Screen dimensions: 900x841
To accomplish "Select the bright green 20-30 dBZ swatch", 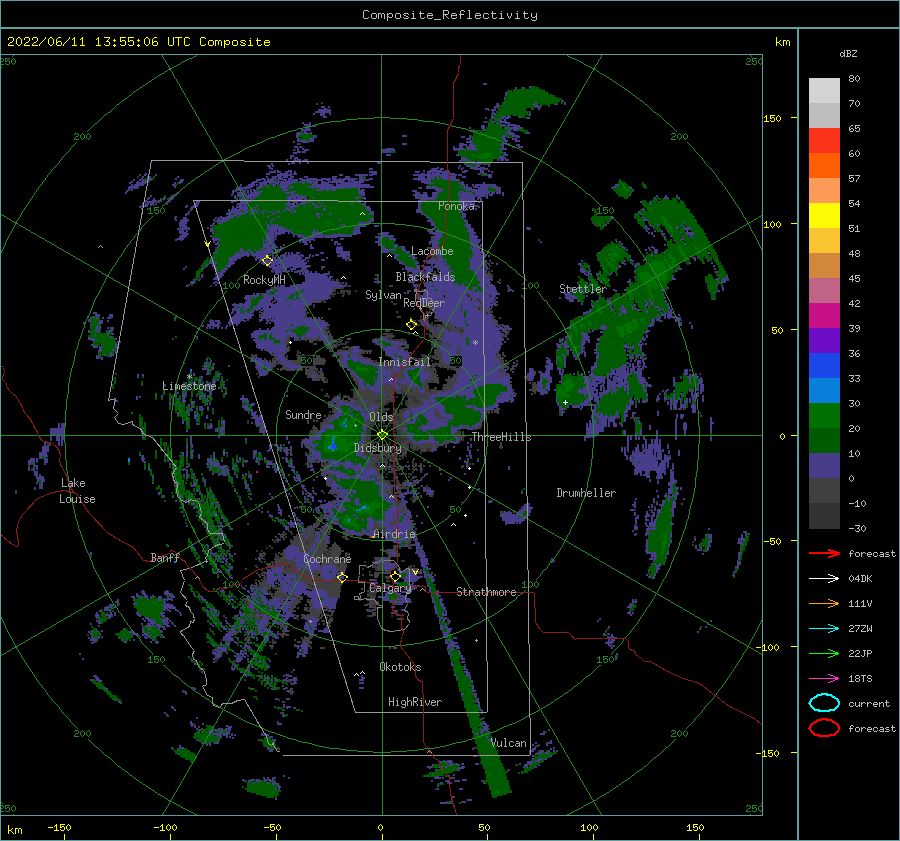I will pyautogui.click(x=824, y=415).
